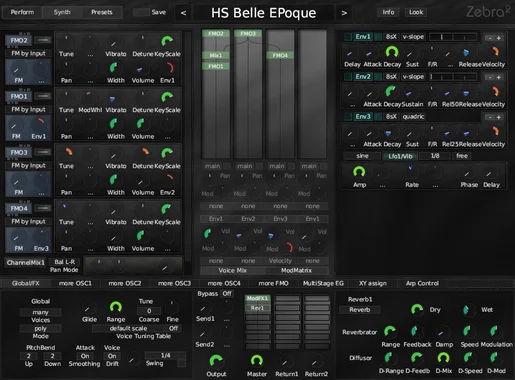This screenshot has height=380, width=515.
Task: Adjust the Output knob
Action: point(216,361)
